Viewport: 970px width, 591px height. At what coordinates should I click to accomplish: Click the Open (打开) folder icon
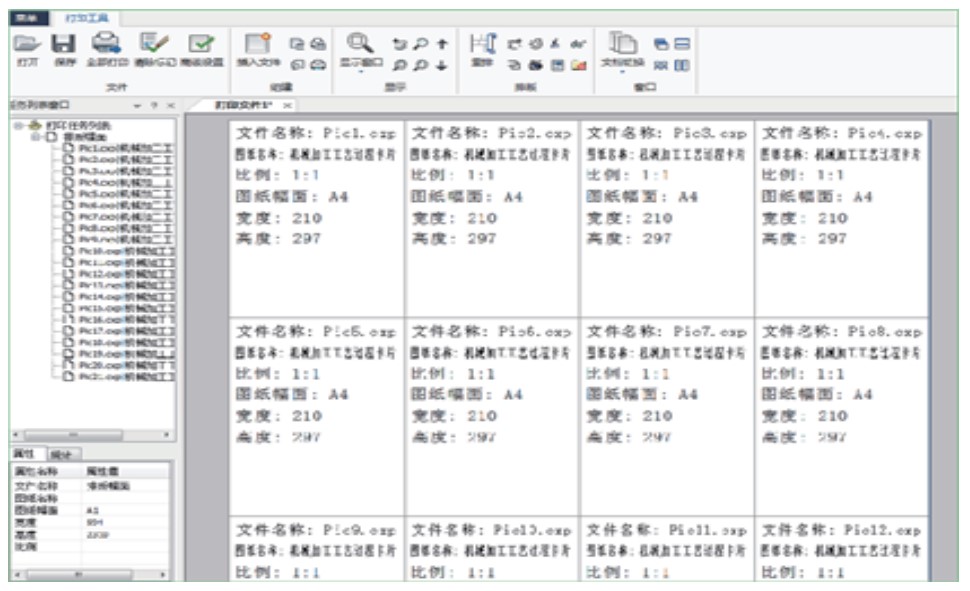[28, 42]
